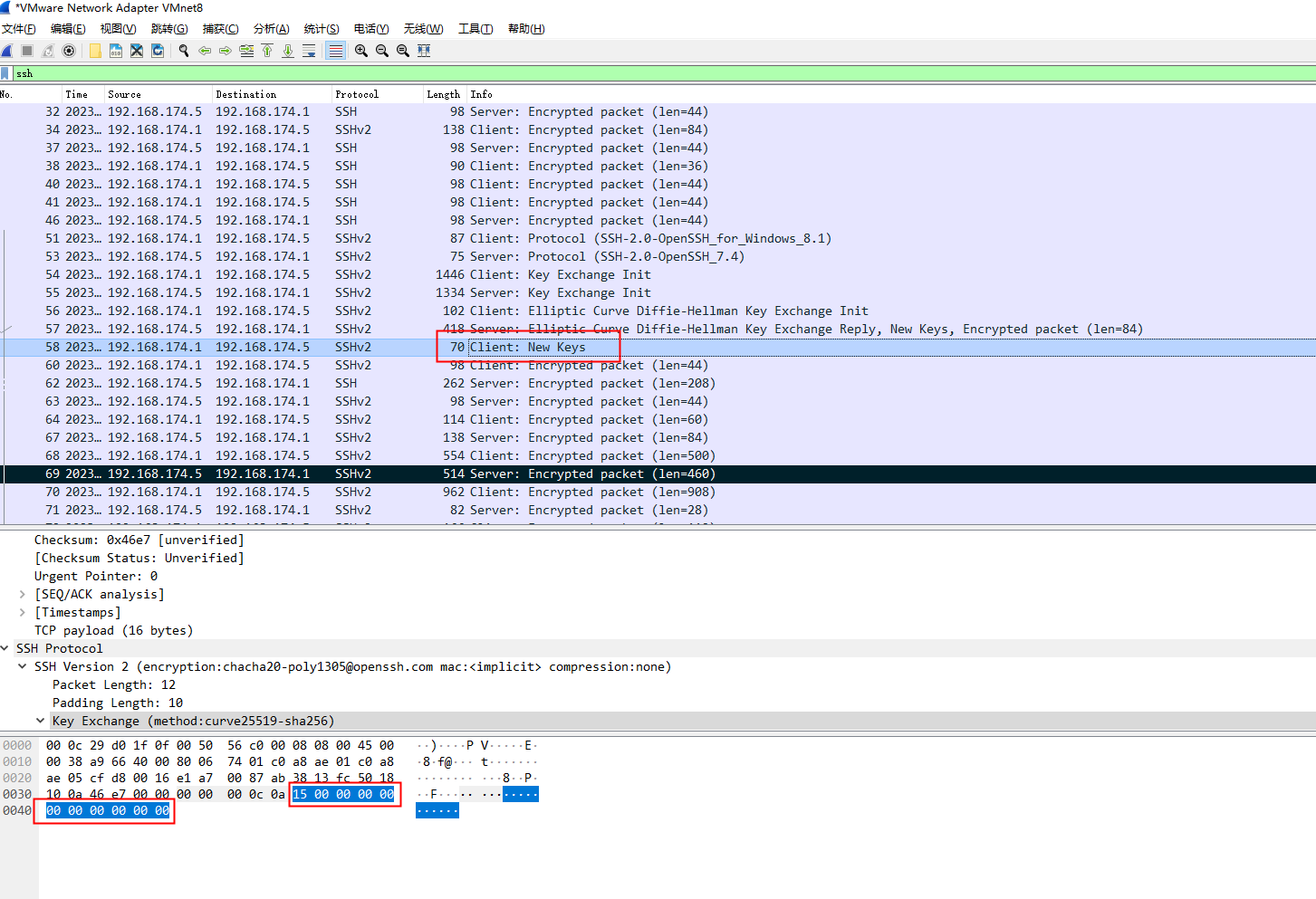Screen dimensions: 1316x899
Task: Select the Urgent Pointer: 0 line
Action: click(x=96, y=577)
